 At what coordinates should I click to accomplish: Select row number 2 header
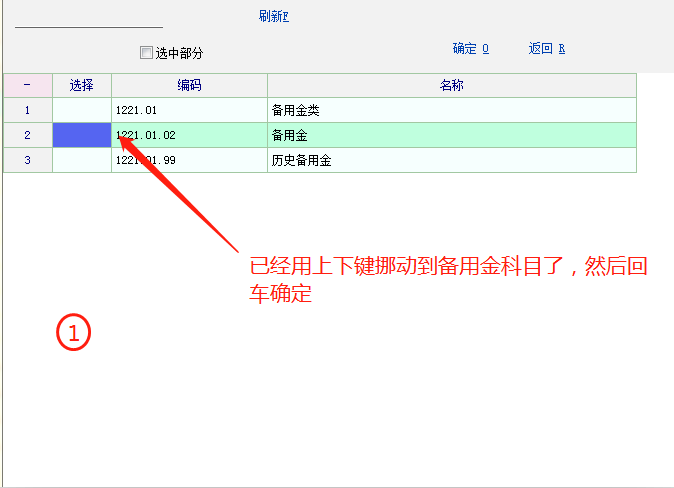coord(28,135)
